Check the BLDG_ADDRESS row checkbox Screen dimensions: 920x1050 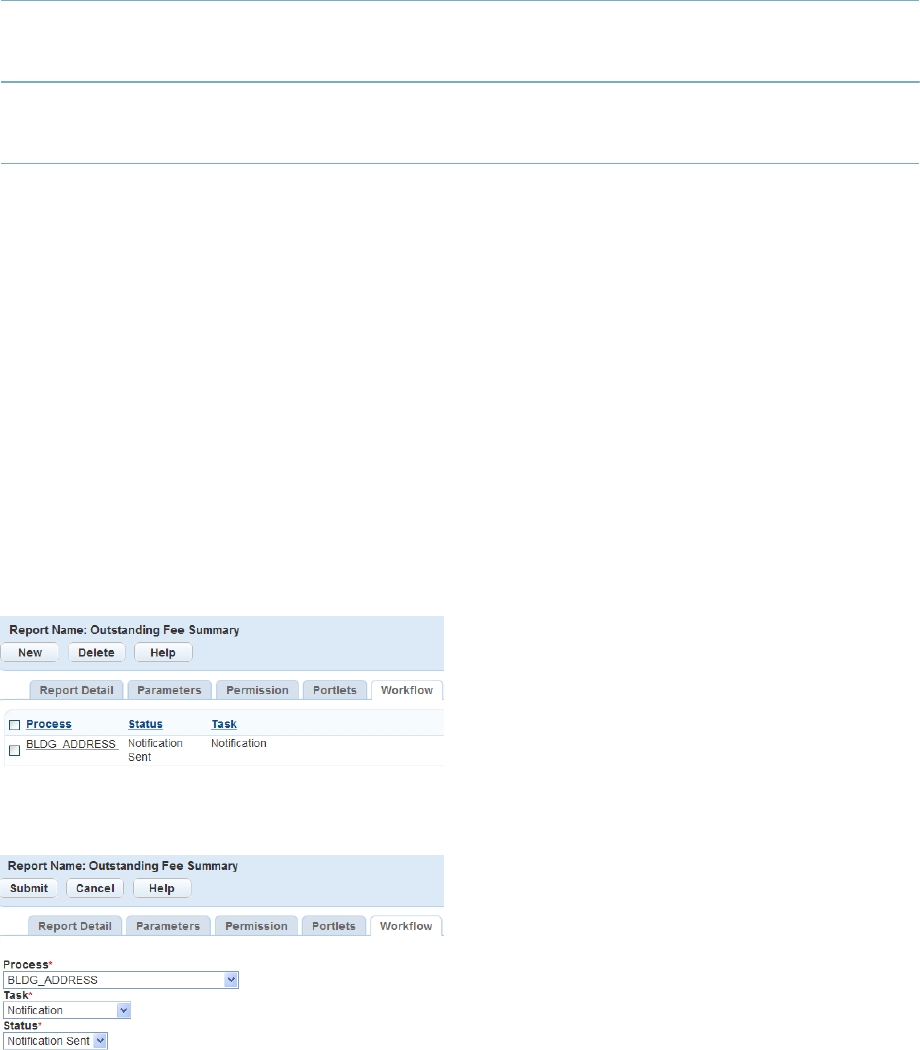pyautogui.click(x=14, y=751)
